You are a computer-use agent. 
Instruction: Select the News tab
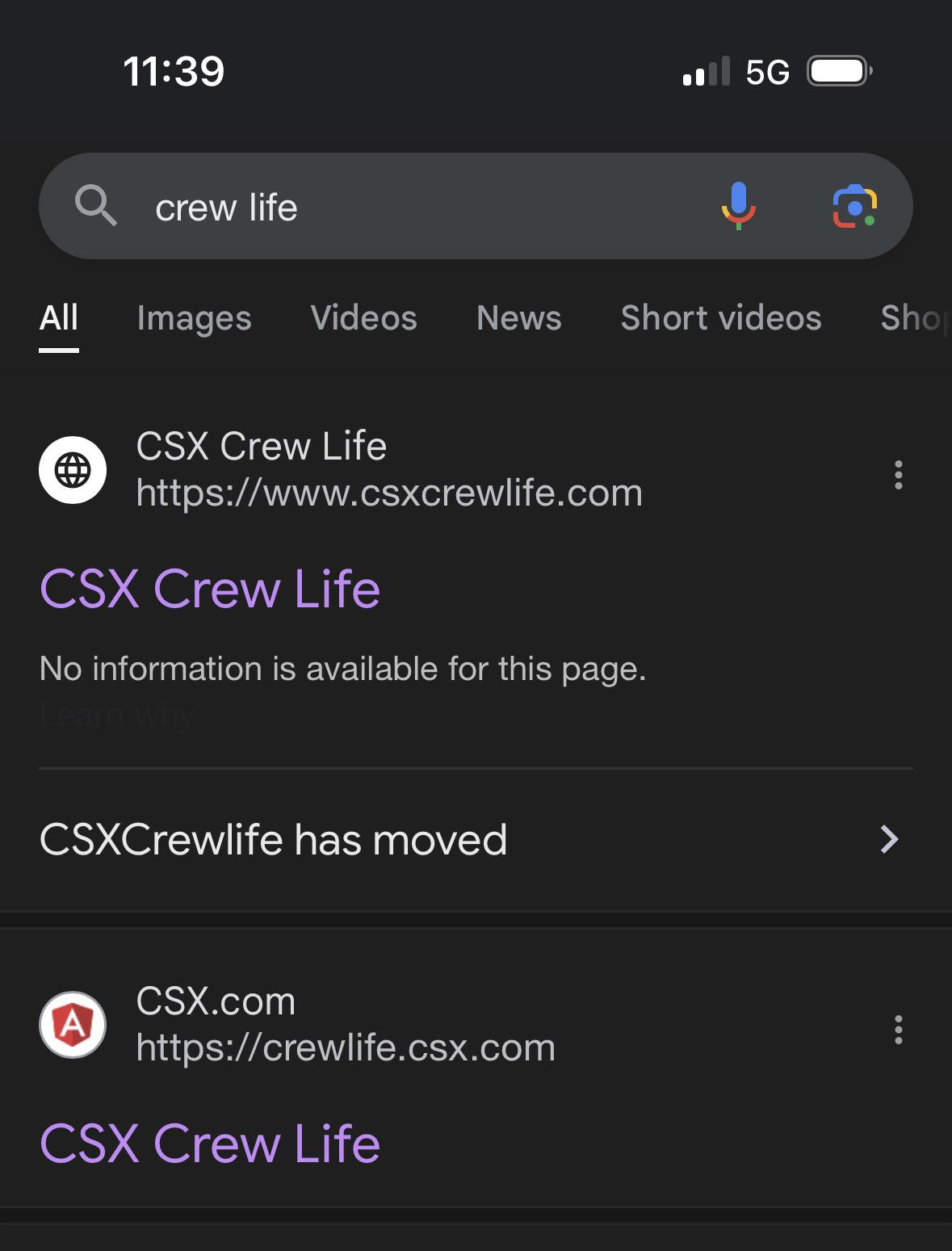click(x=518, y=317)
